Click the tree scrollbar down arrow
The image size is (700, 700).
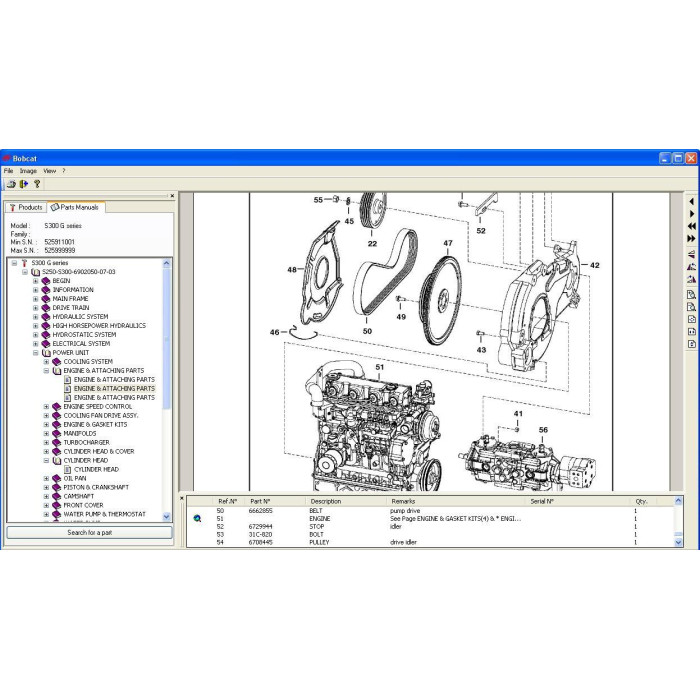point(167,517)
